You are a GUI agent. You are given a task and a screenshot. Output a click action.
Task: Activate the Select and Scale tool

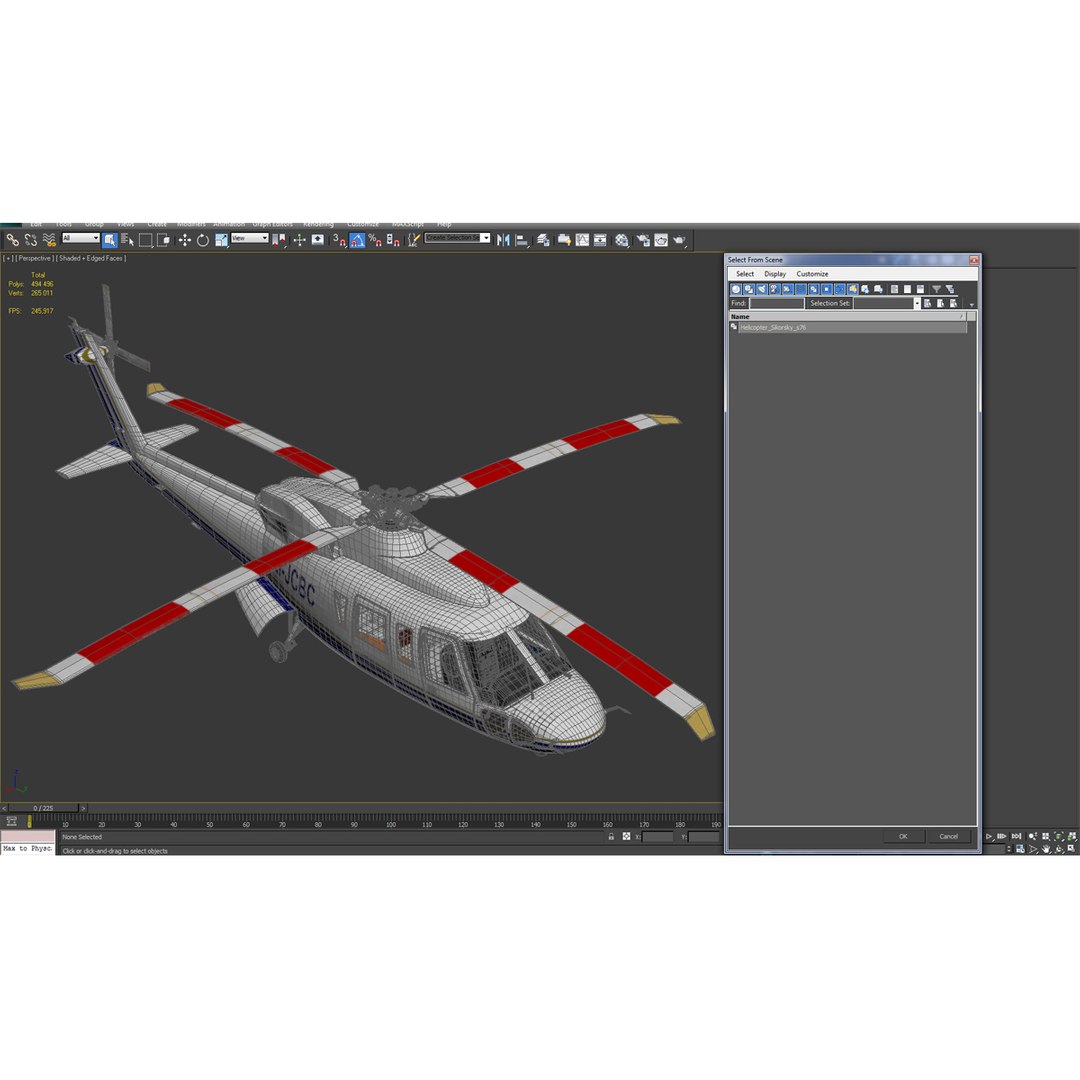tap(221, 240)
